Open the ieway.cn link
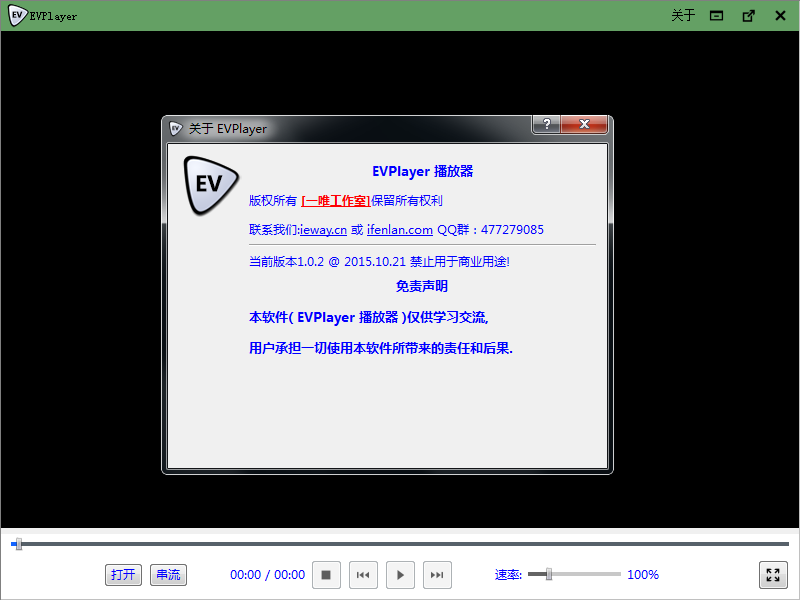800x600 pixels. pos(322,229)
